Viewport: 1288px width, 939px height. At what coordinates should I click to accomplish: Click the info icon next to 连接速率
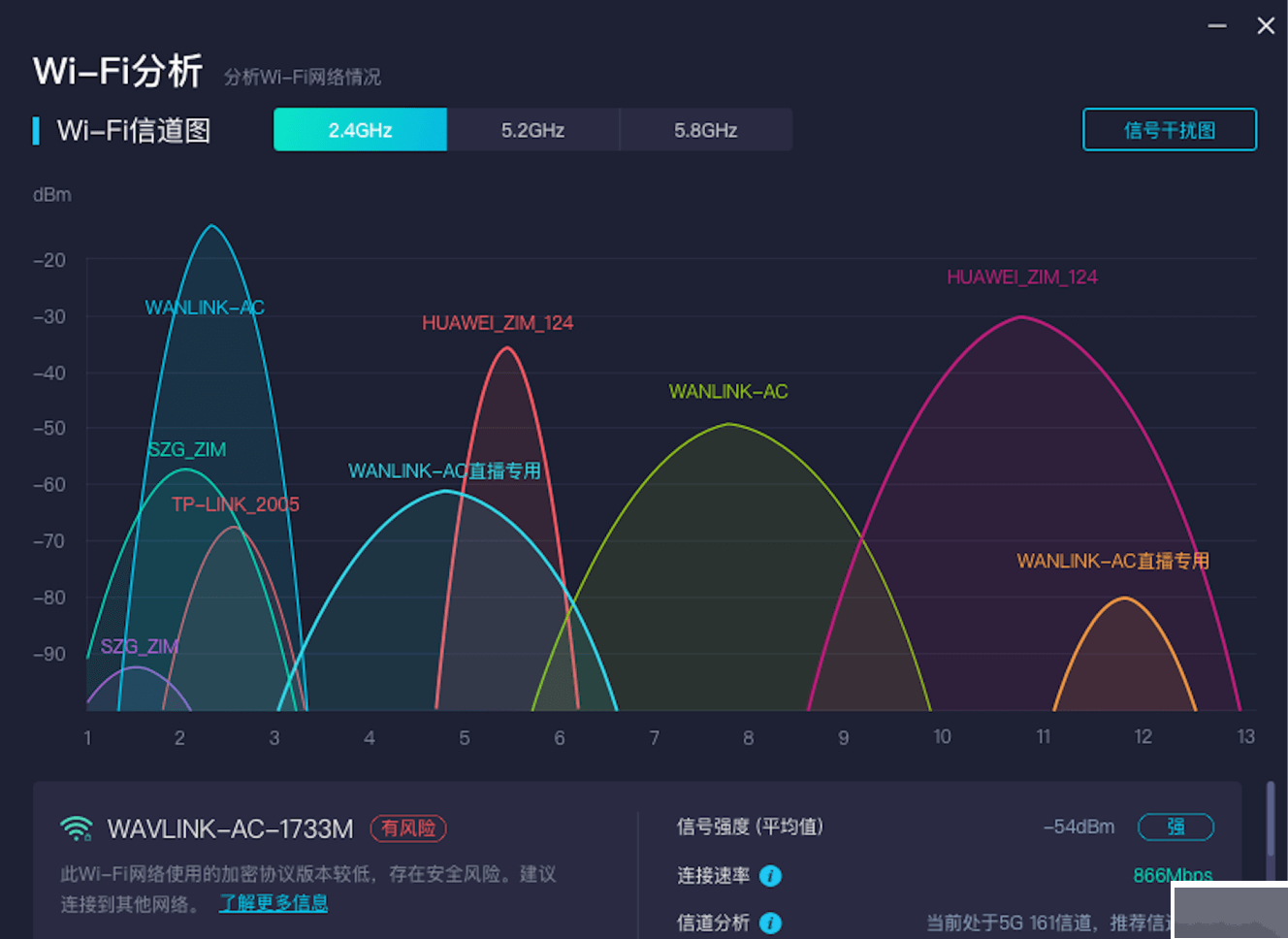click(770, 876)
